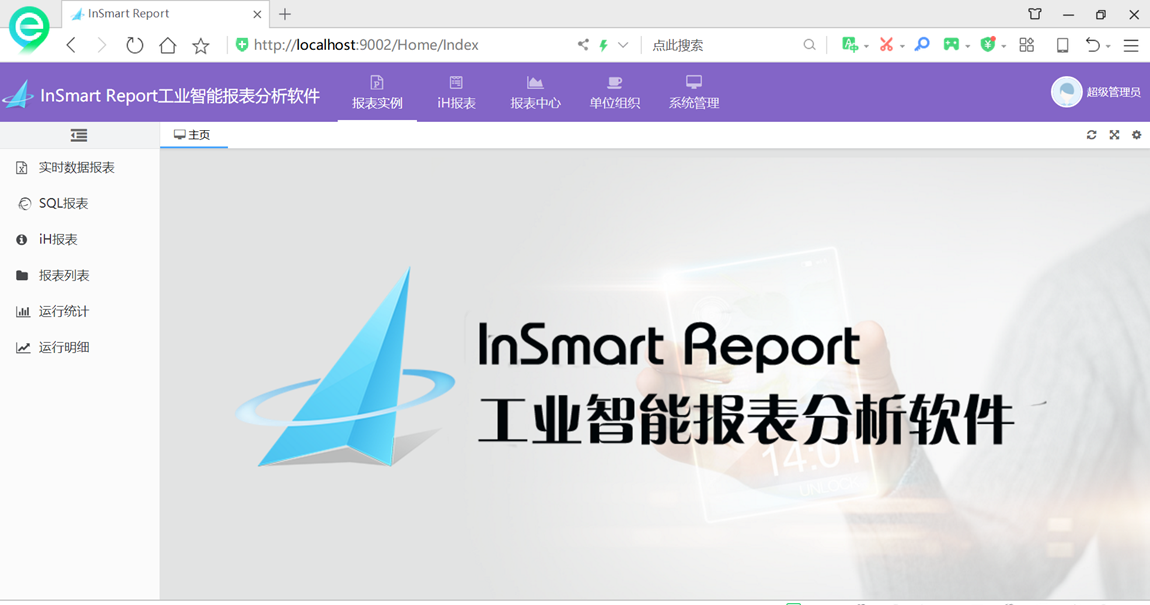Close the InSmart Report browser tab
1150x605 pixels.
tap(257, 14)
